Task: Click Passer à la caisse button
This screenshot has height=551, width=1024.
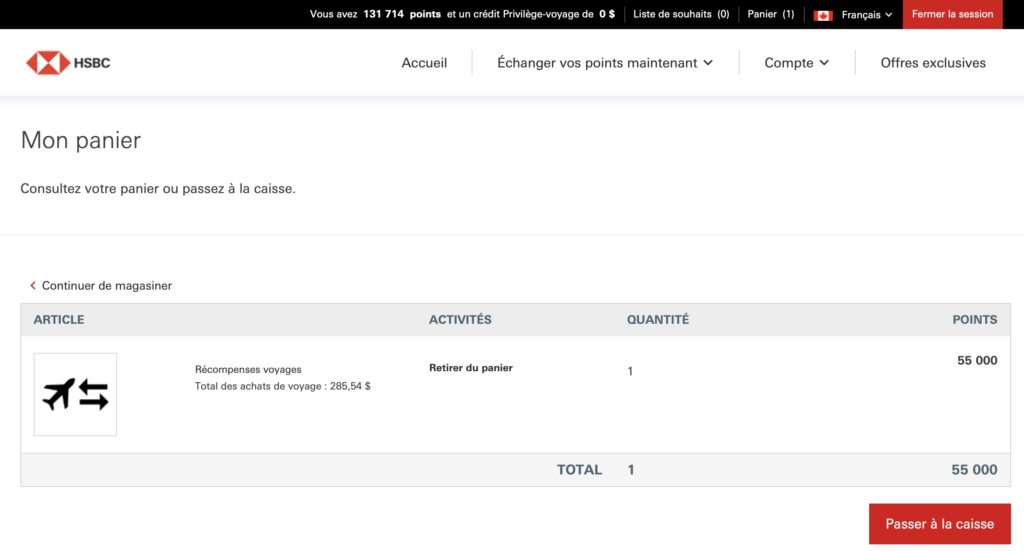Action: 939,524
